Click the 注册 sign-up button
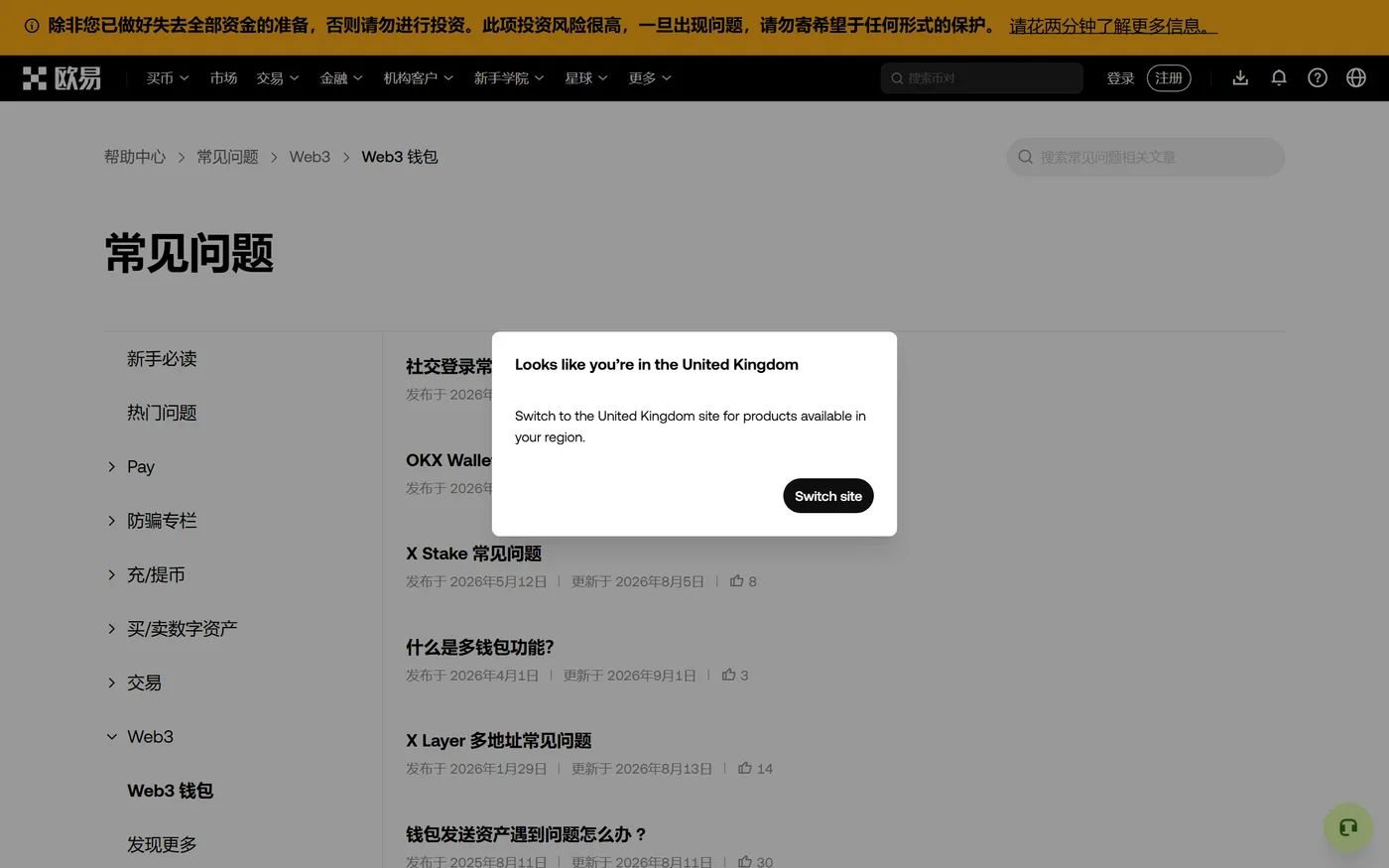1389x868 pixels. coord(1169,78)
